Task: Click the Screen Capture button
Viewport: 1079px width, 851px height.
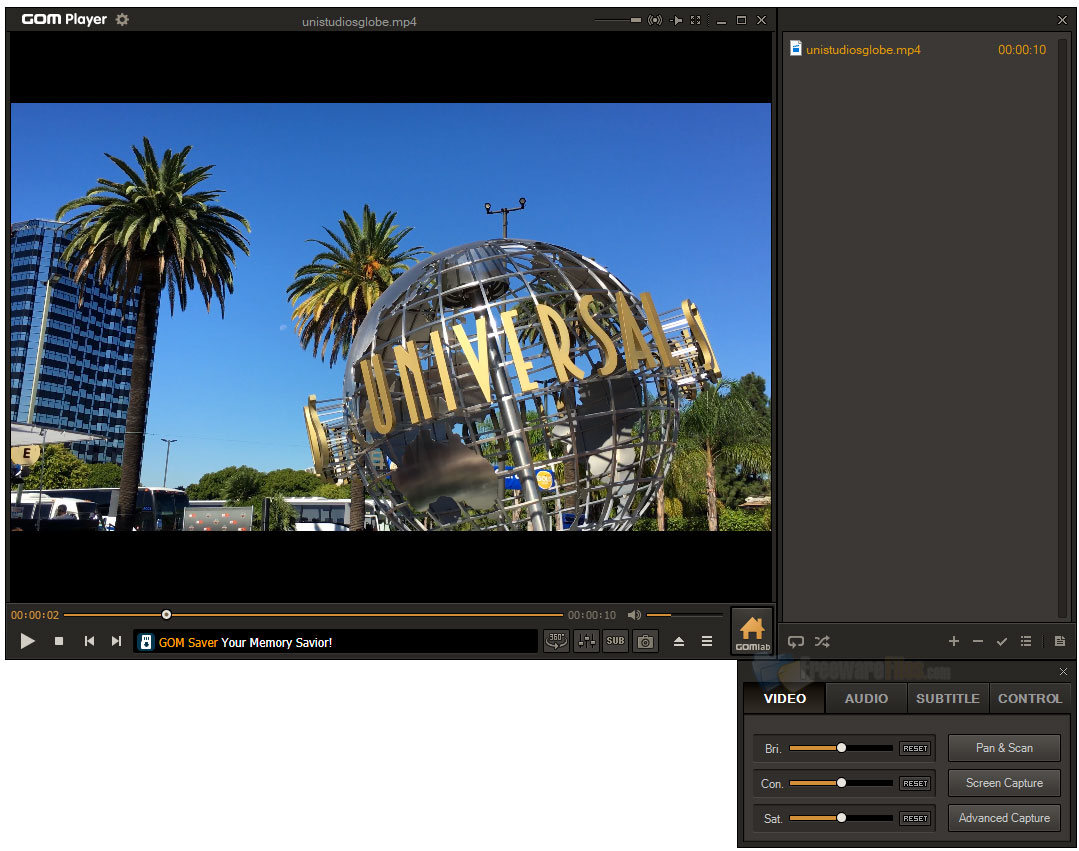Action: tap(1004, 783)
